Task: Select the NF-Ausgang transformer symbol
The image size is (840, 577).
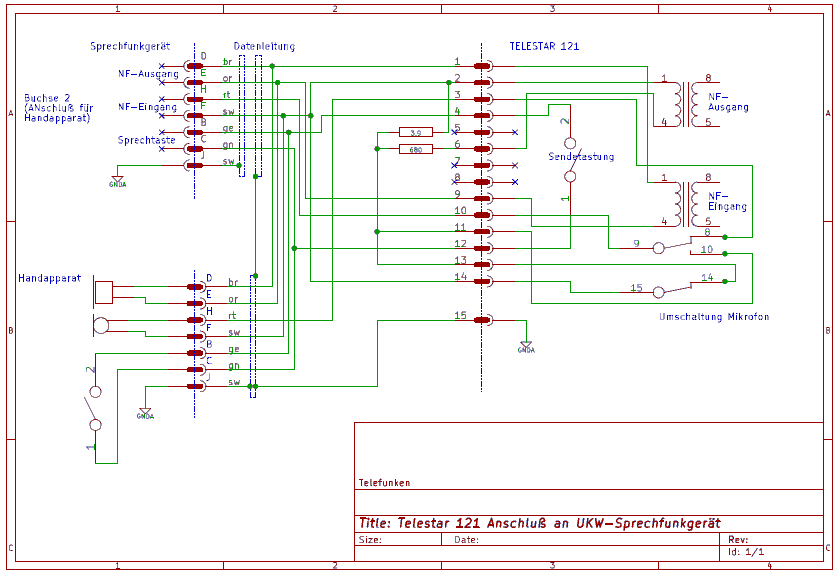Action: (x=686, y=104)
